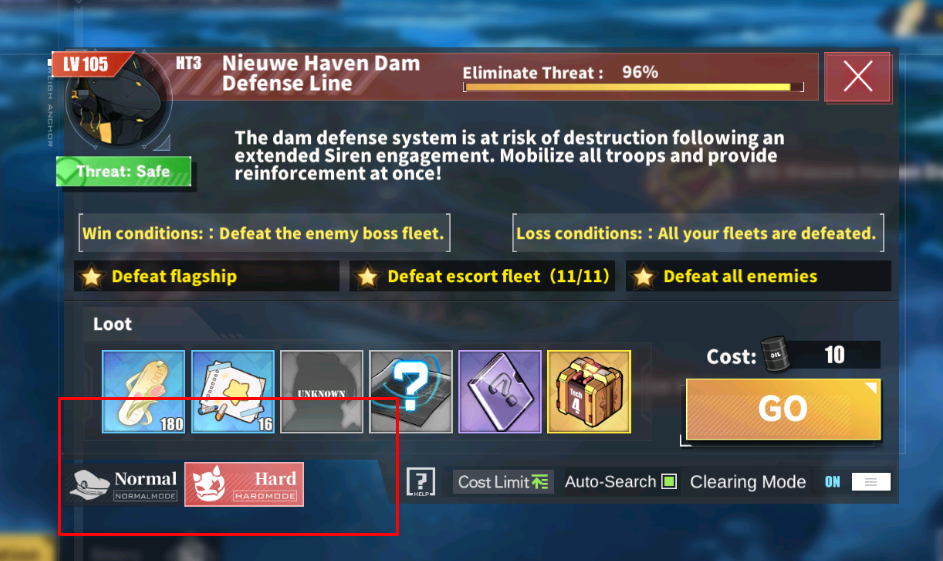Switch to Hard mode tab

pyautogui.click(x=244, y=485)
